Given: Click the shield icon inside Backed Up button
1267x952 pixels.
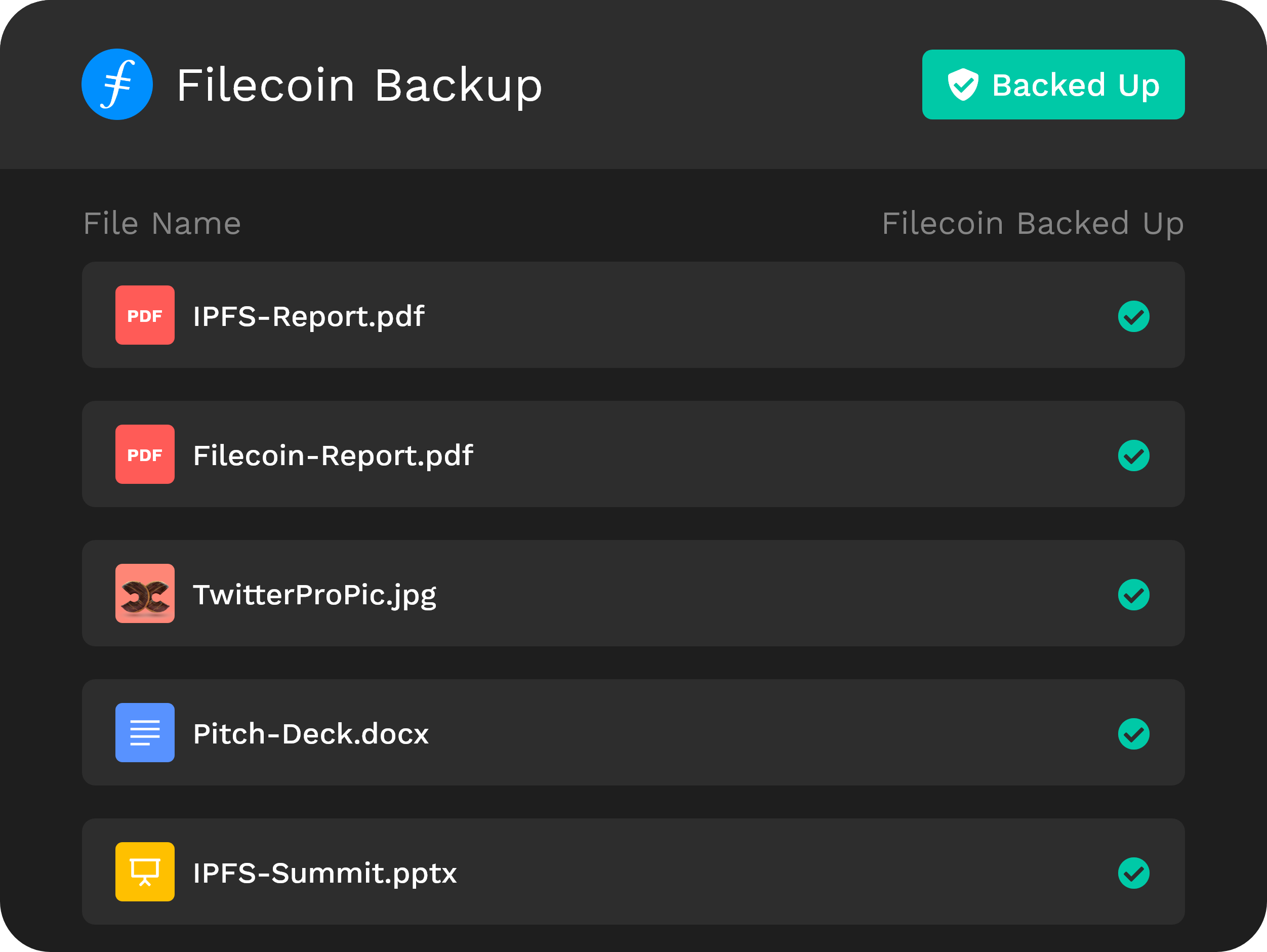Looking at the screenshot, I should [x=963, y=84].
